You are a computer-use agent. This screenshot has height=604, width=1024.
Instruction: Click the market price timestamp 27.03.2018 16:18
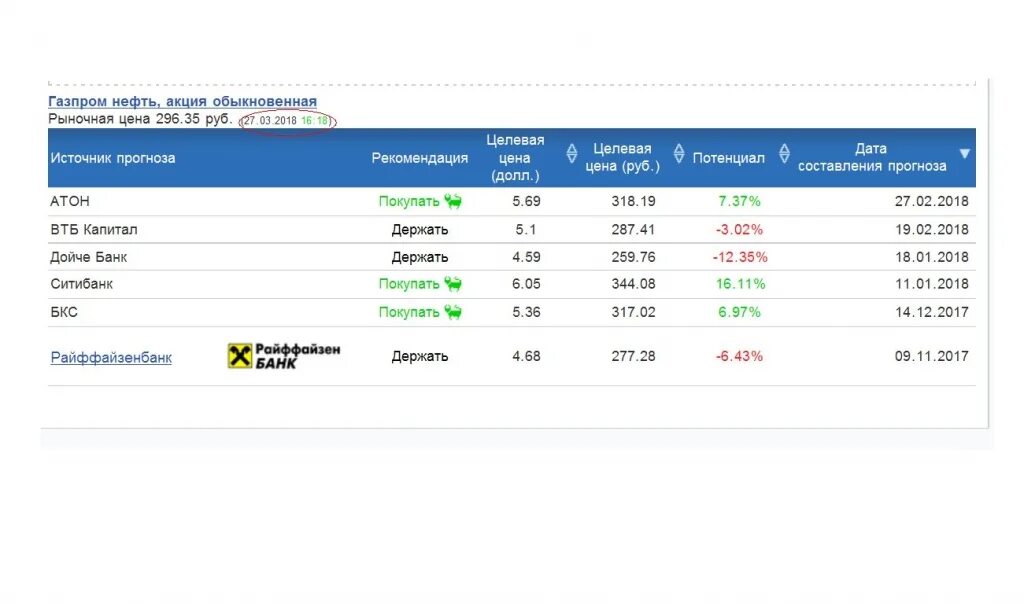coord(286,121)
